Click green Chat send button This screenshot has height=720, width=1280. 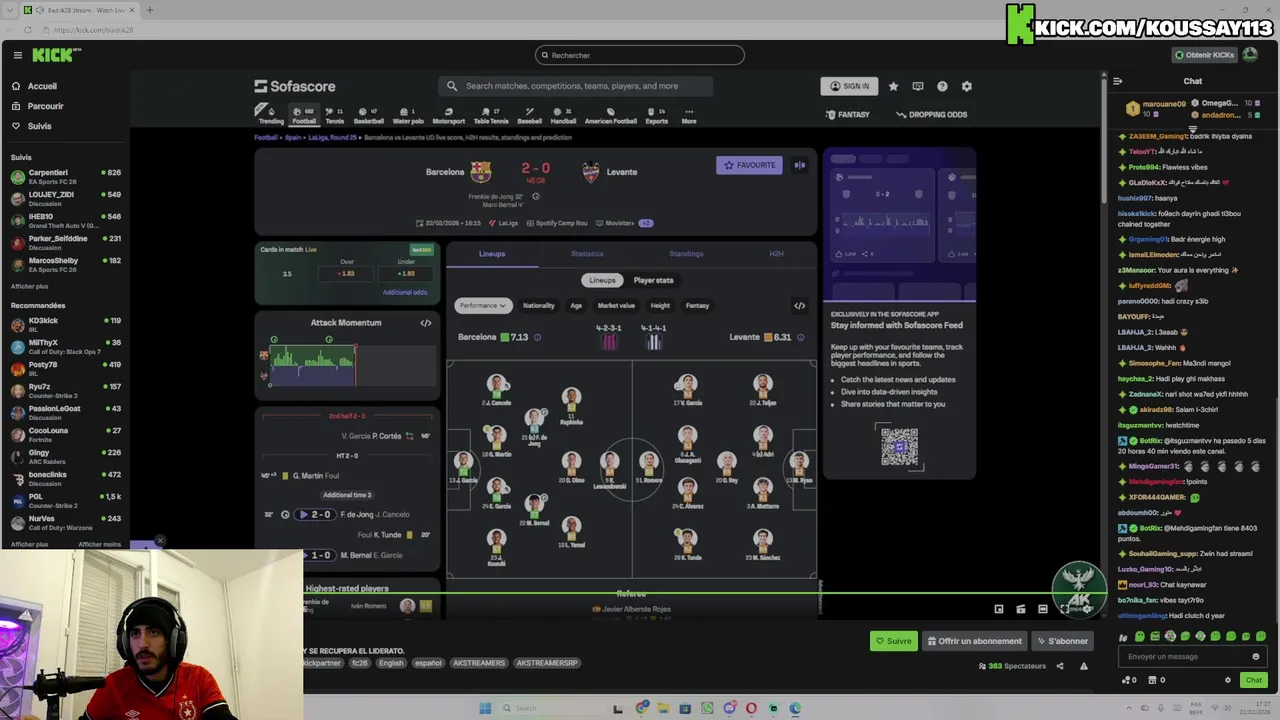[1253, 680]
